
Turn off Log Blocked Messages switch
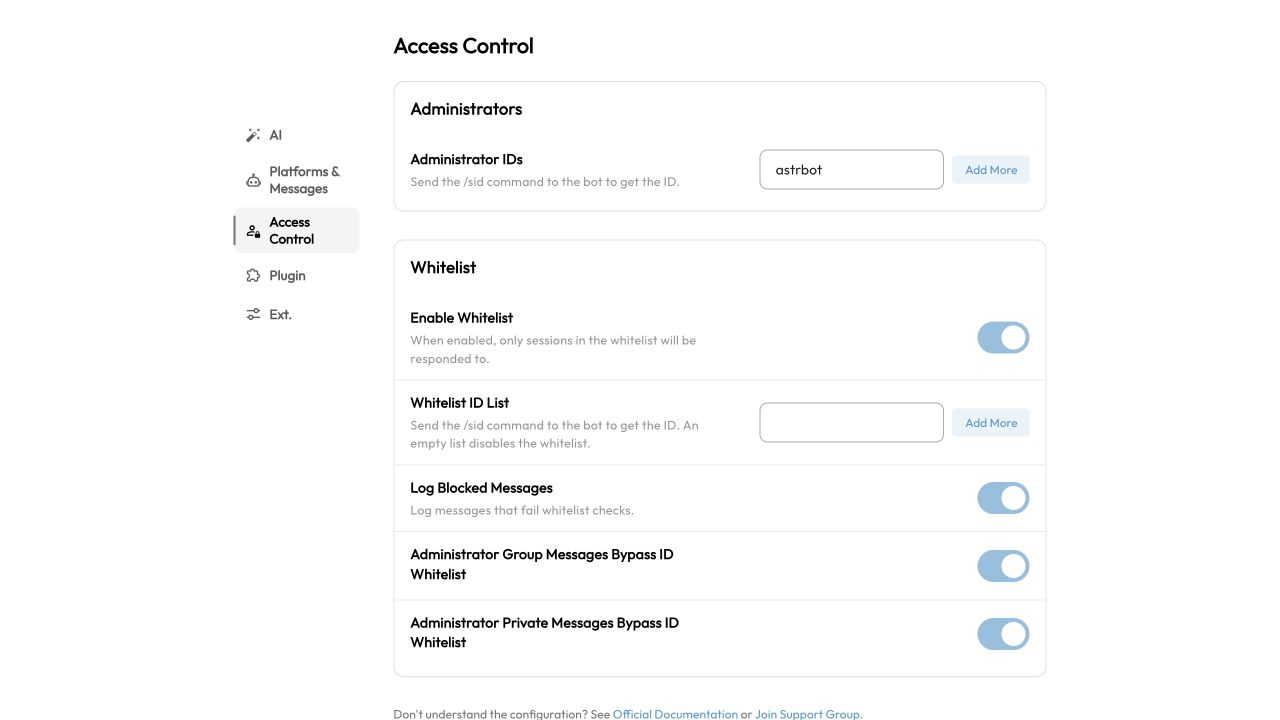click(x=1003, y=498)
